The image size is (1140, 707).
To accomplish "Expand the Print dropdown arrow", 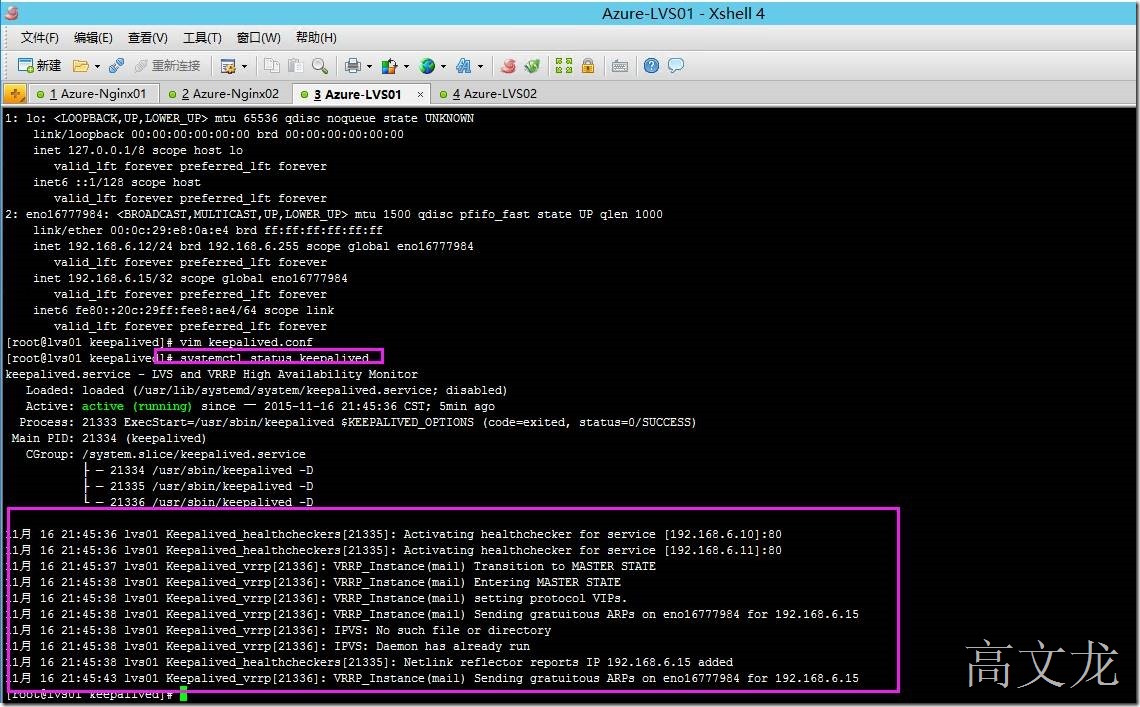I will click(x=369, y=66).
